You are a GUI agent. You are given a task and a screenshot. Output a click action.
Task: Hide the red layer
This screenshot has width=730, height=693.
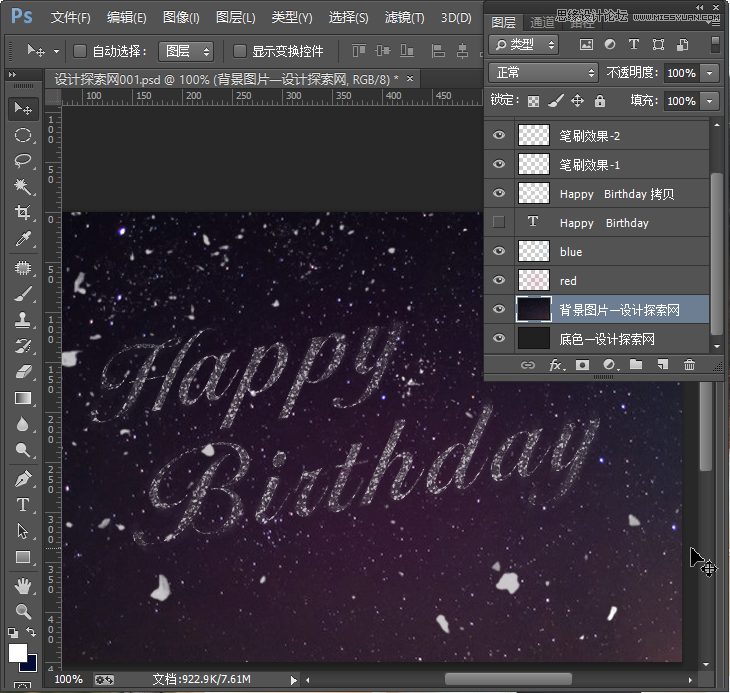tap(499, 280)
